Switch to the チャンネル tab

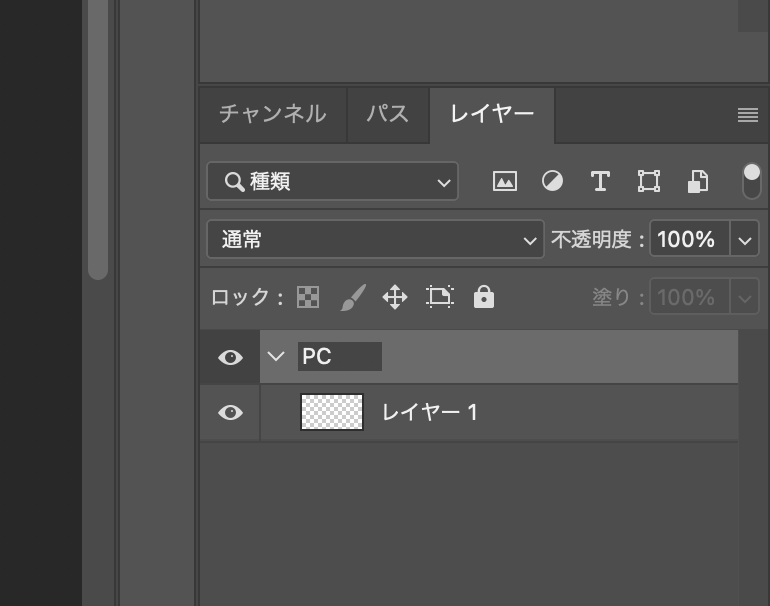272,114
